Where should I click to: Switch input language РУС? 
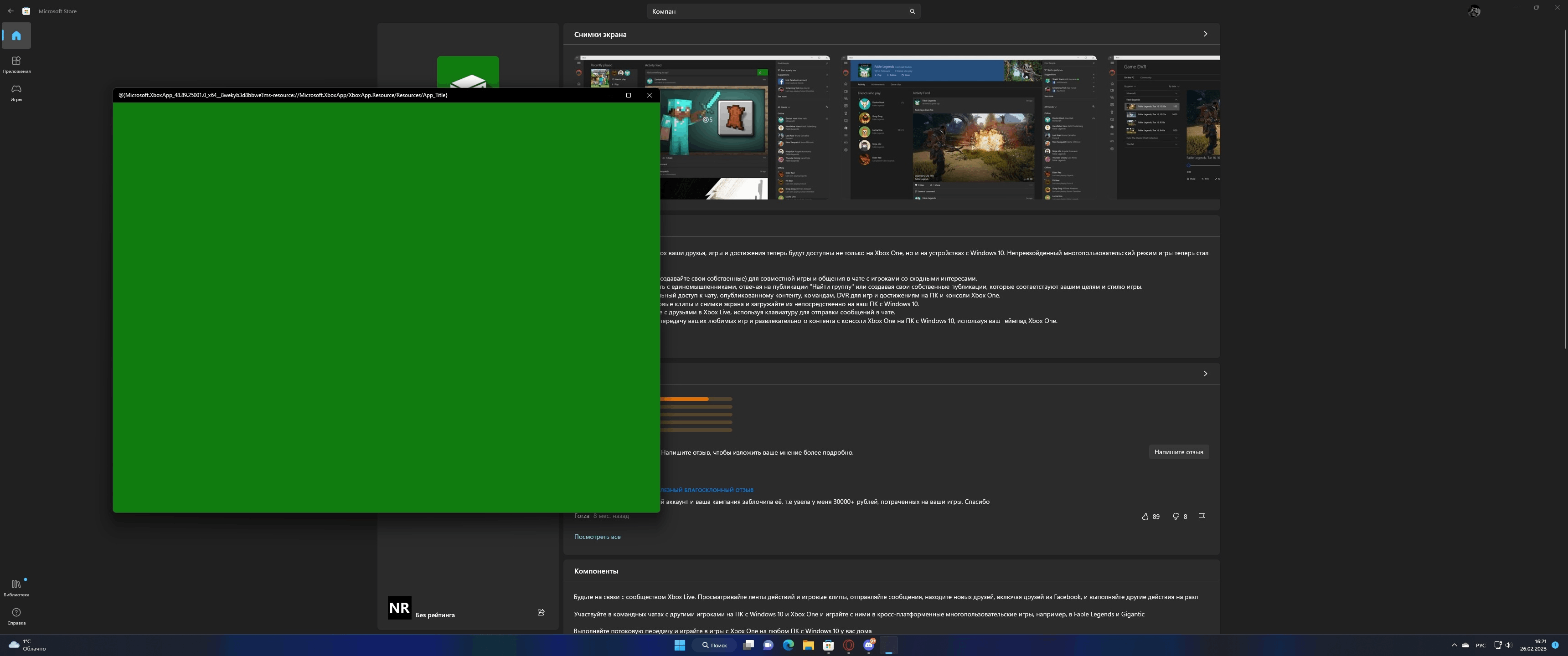1481,645
